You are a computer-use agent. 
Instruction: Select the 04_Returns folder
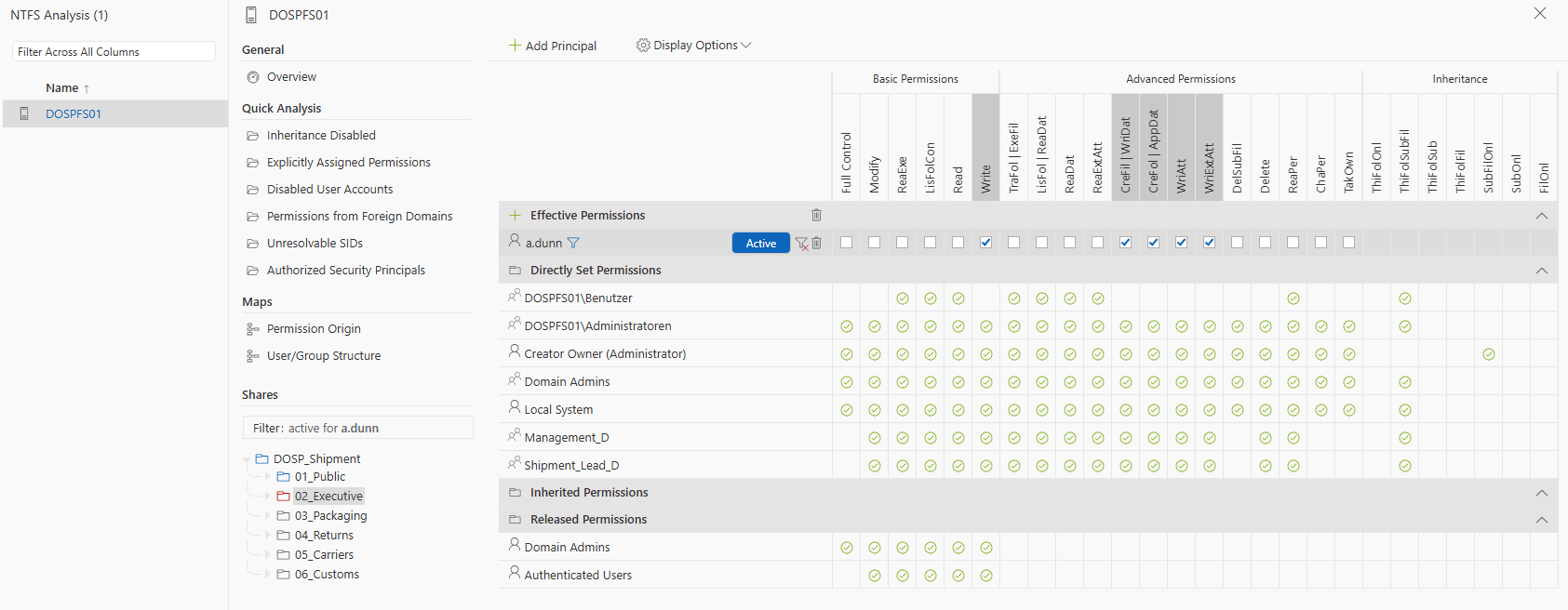pyautogui.click(x=324, y=536)
